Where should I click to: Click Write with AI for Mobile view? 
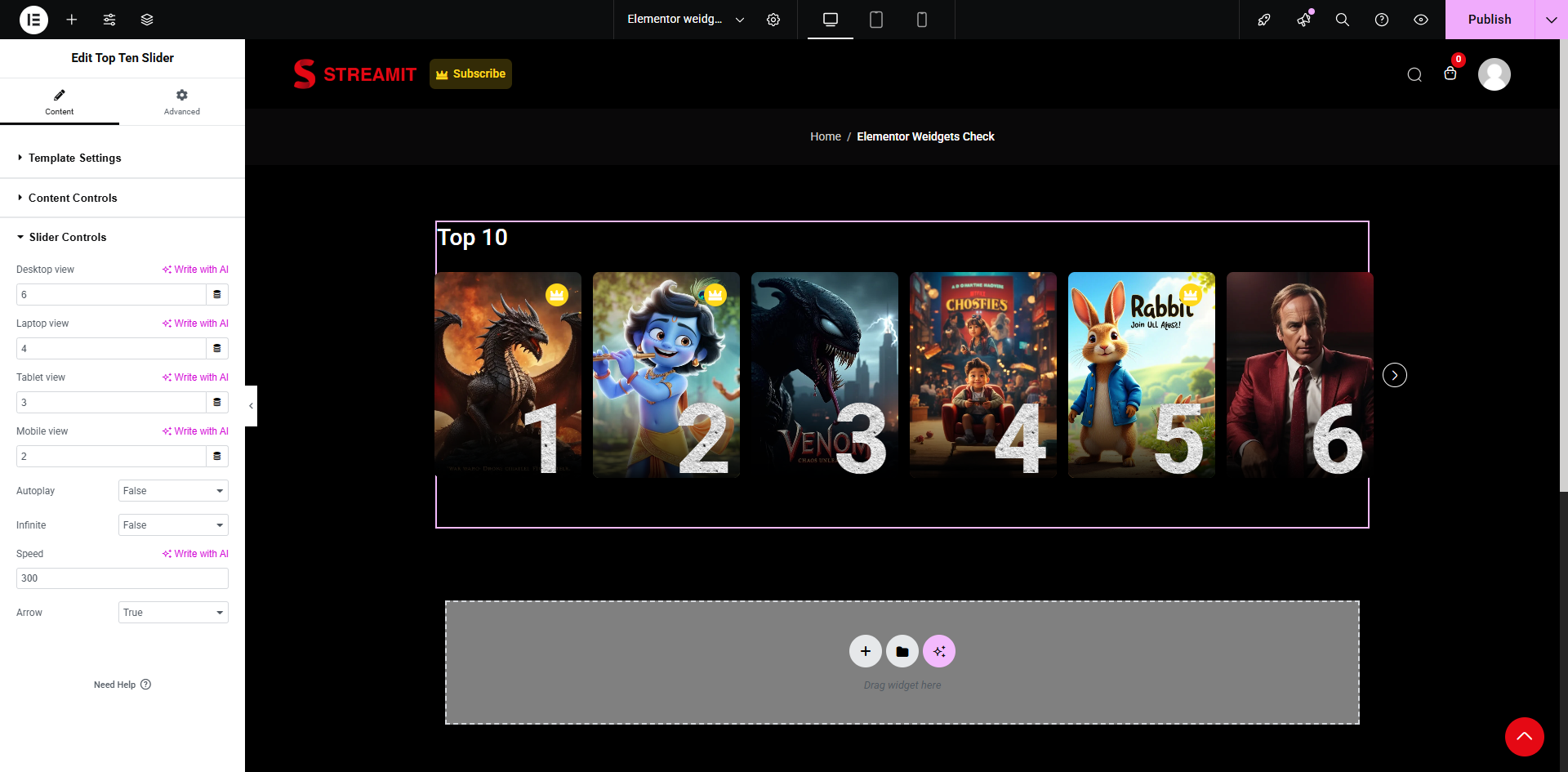pos(195,431)
